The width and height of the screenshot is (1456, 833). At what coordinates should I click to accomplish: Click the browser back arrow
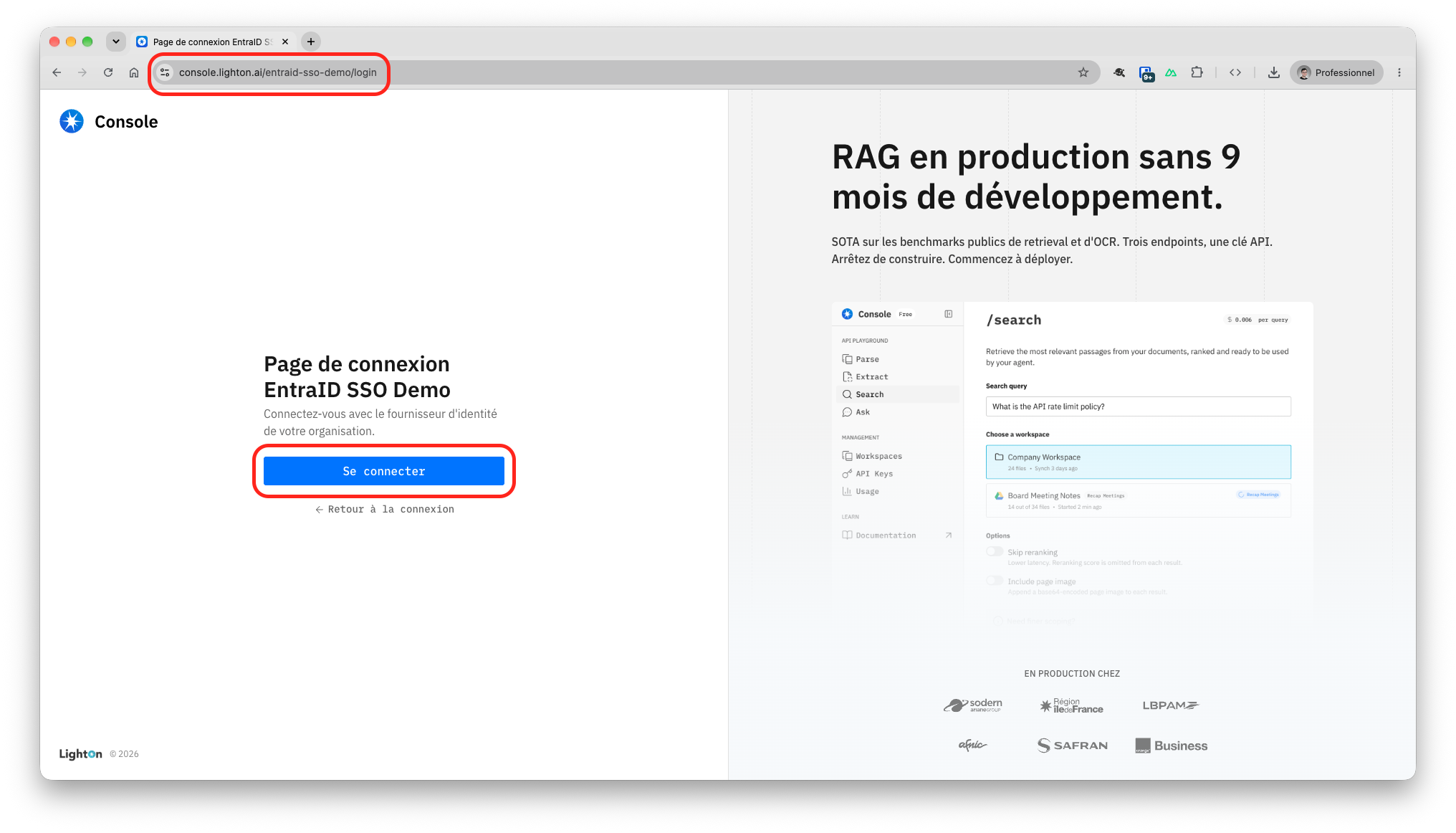[57, 72]
